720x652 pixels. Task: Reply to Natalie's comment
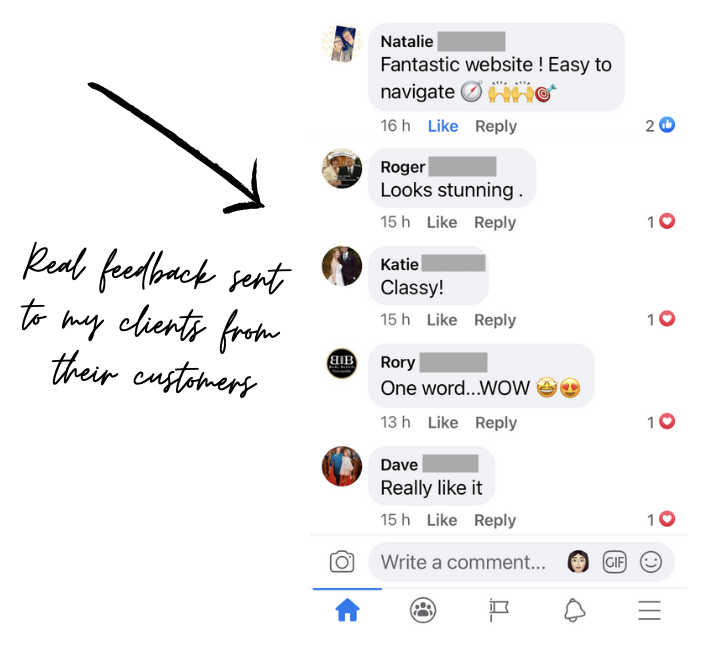[496, 126]
